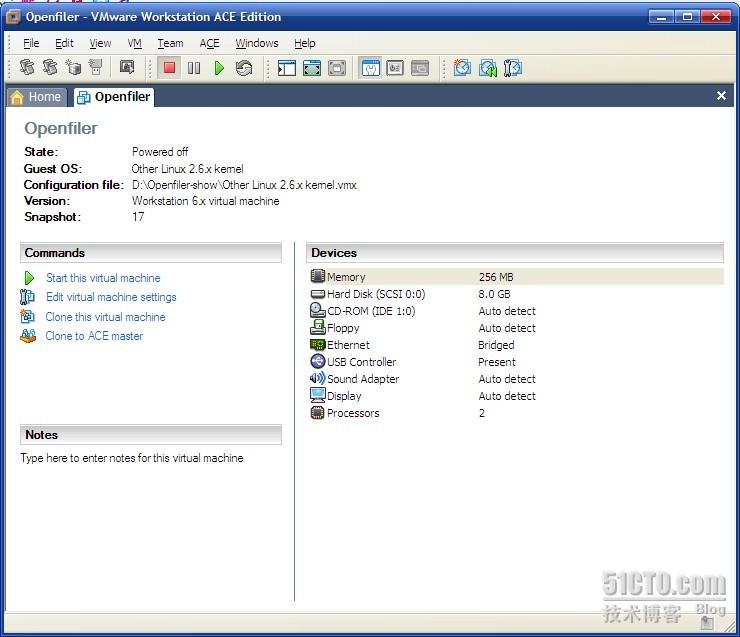Click Clone to ACE master link
Viewport: 740px width, 637px height.
point(94,336)
